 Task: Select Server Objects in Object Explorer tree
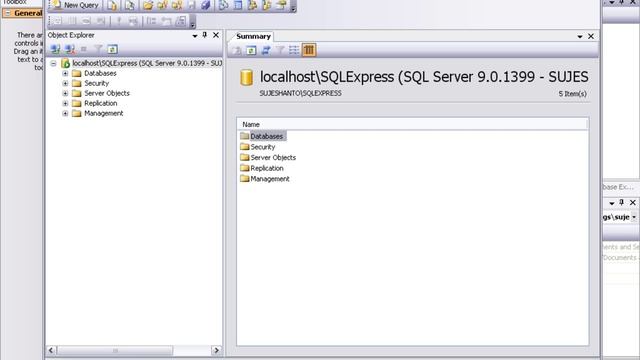click(x=107, y=93)
